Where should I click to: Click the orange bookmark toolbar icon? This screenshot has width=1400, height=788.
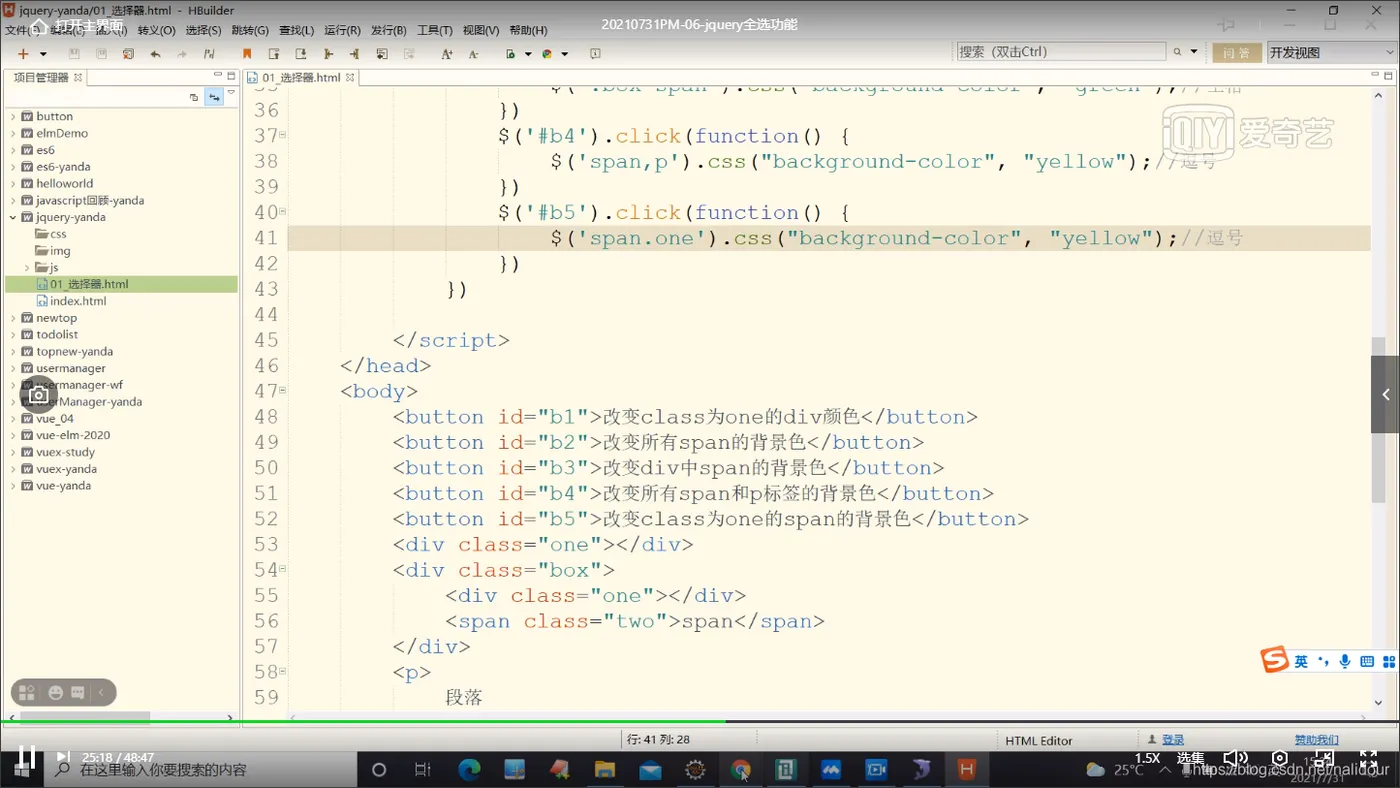pyautogui.click(x=247, y=54)
